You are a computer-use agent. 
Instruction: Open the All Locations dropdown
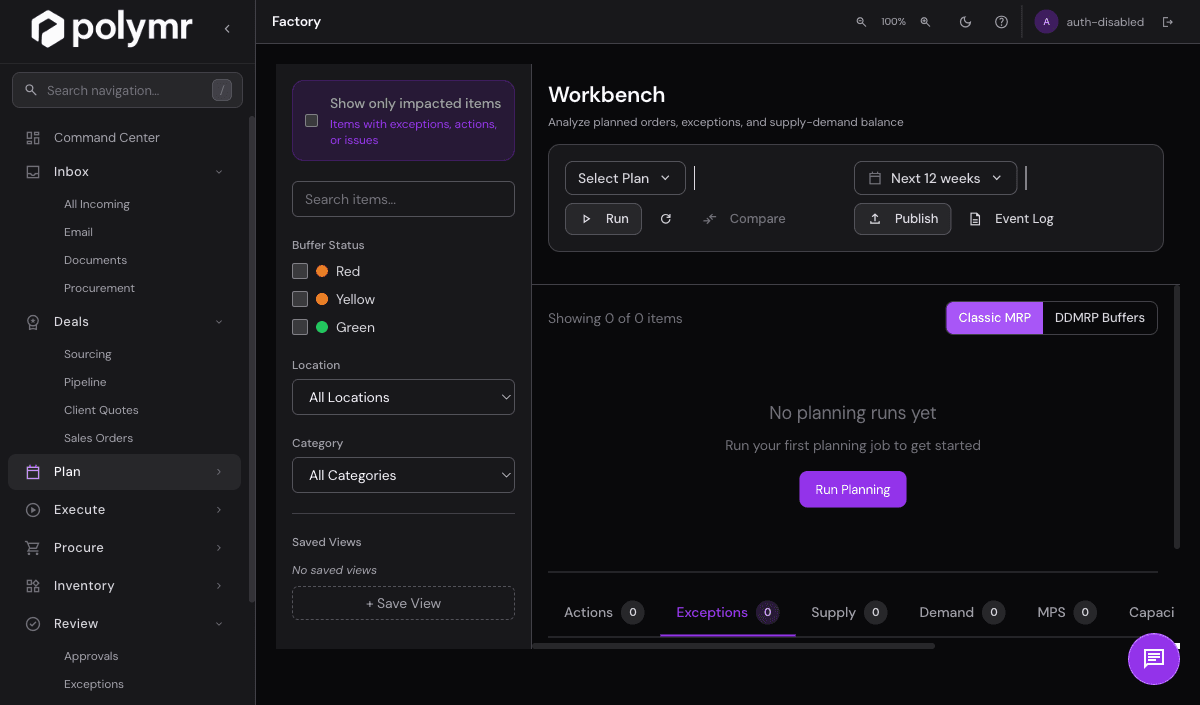point(403,397)
